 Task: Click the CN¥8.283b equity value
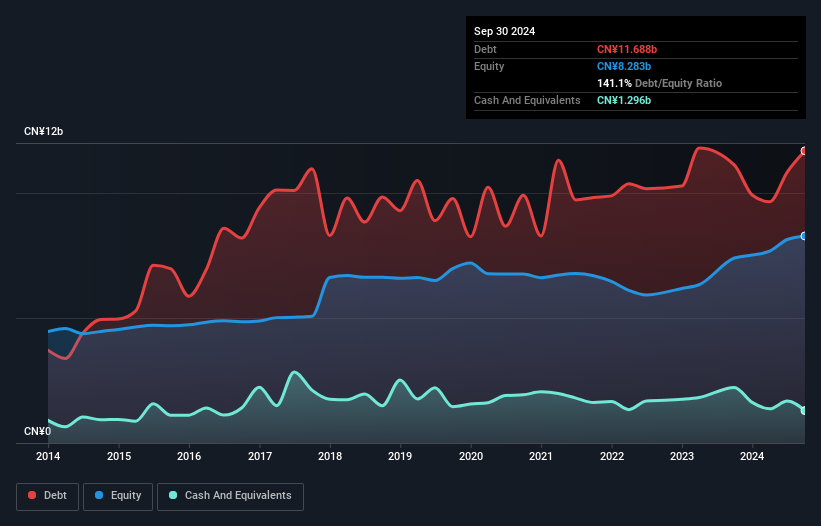pos(624,66)
